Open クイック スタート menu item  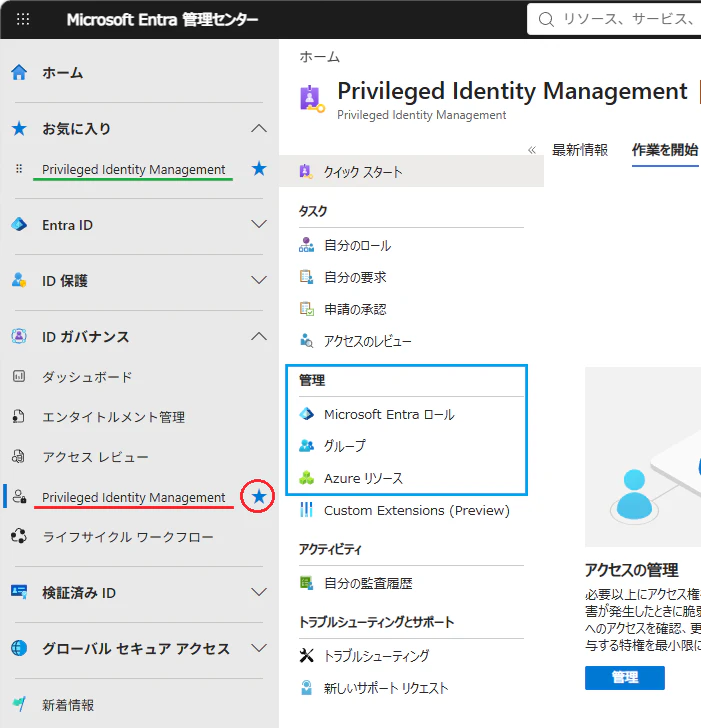pyautogui.click(x=411, y=171)
